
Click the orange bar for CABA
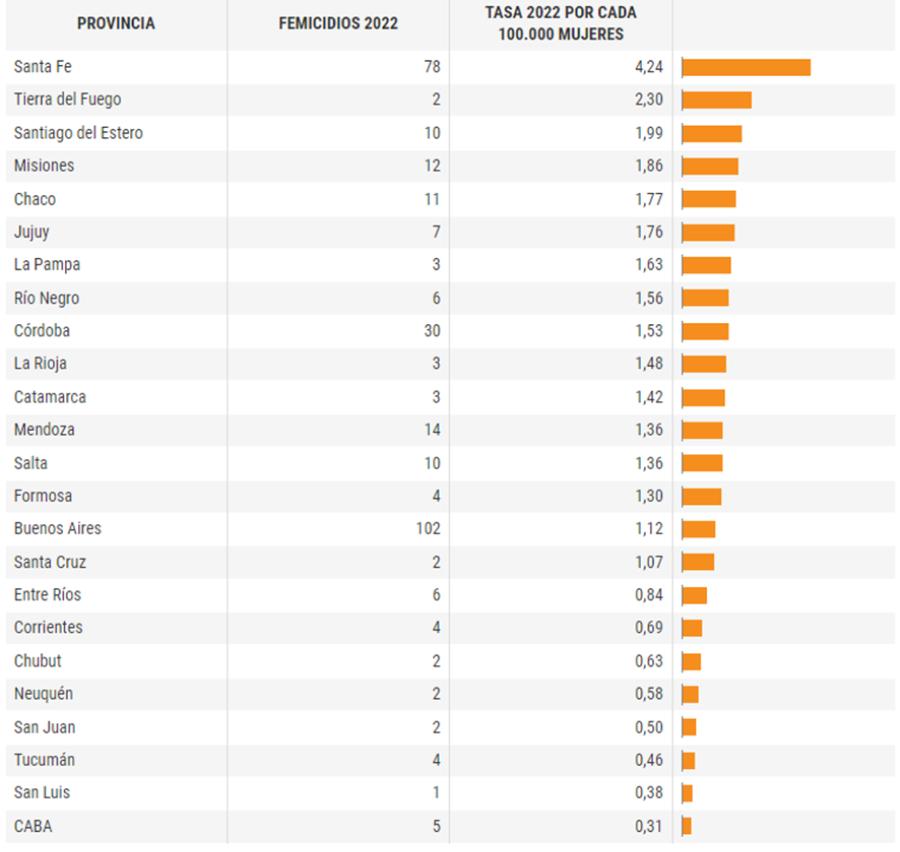pyautogui.click(x=687, y=826)
